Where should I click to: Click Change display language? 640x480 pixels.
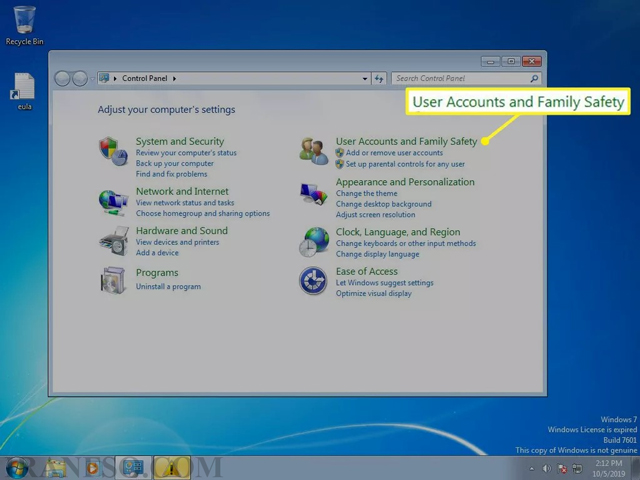coord(377,254)
